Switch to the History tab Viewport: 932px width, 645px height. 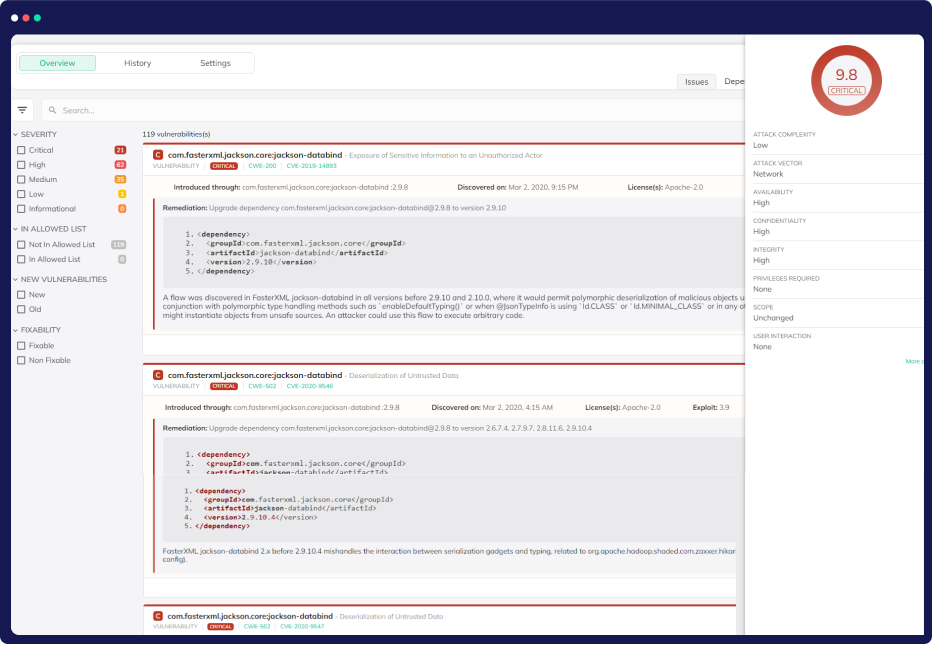coord(138,63)
